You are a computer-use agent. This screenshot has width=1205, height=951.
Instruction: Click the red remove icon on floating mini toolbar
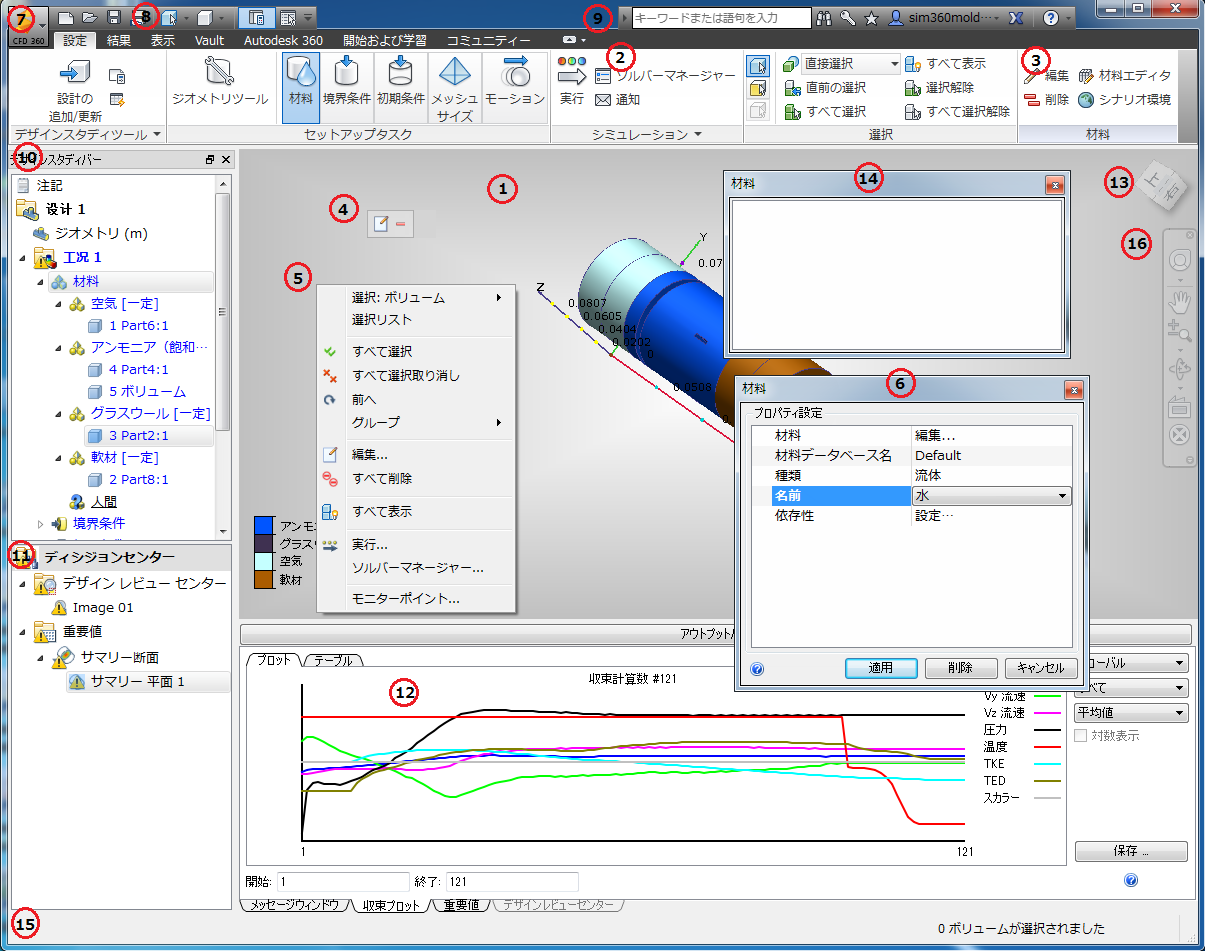click(x=401, y=224)
